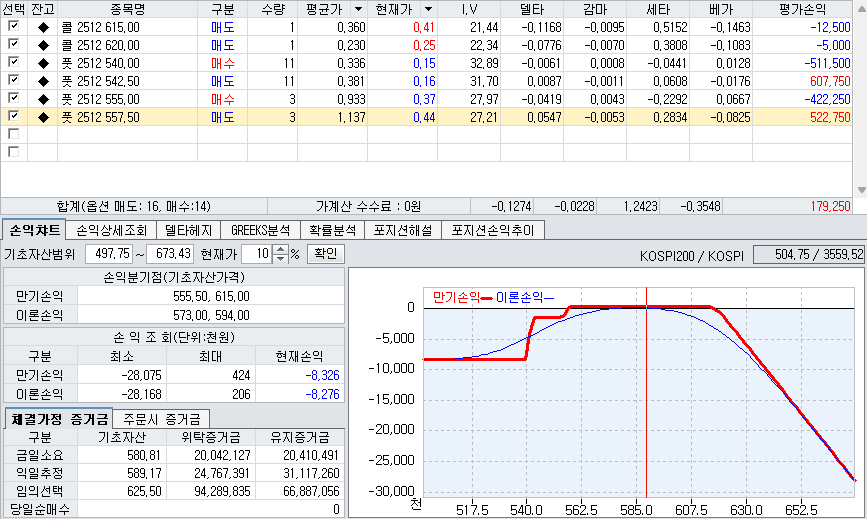Click 매수 cell for 풋 2512 540,00
This screenshot has height=519, width=867.
[x=223, y=63]
